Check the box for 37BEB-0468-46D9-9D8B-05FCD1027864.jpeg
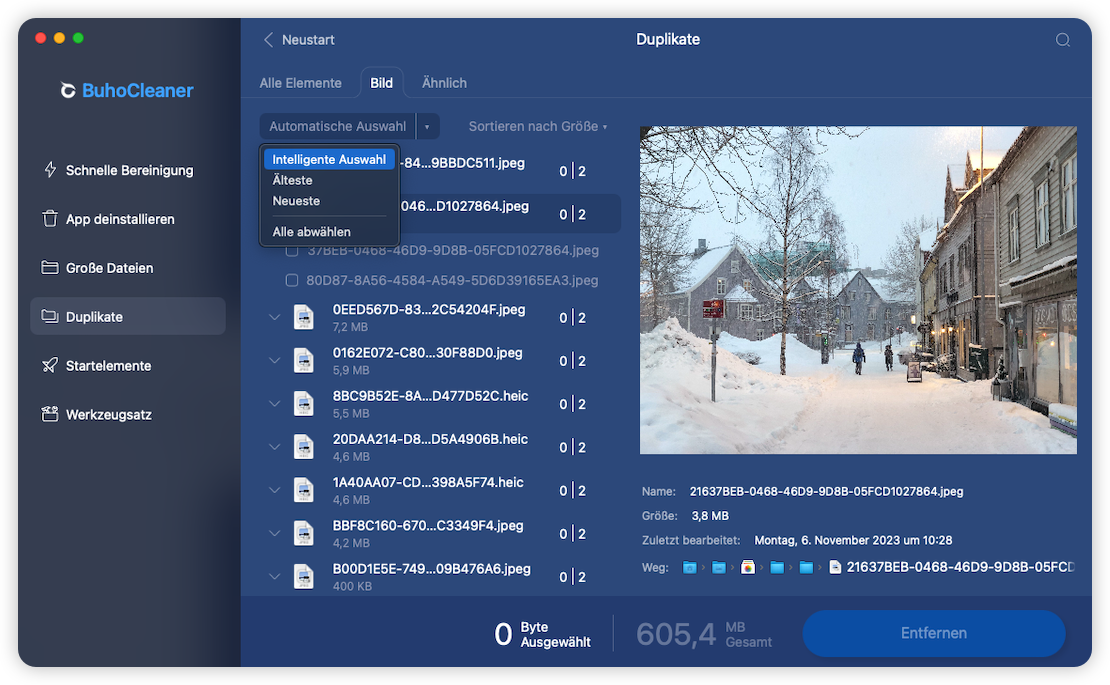The height and width of the screenshot is (685, 1110). click(x=292, y=251)
